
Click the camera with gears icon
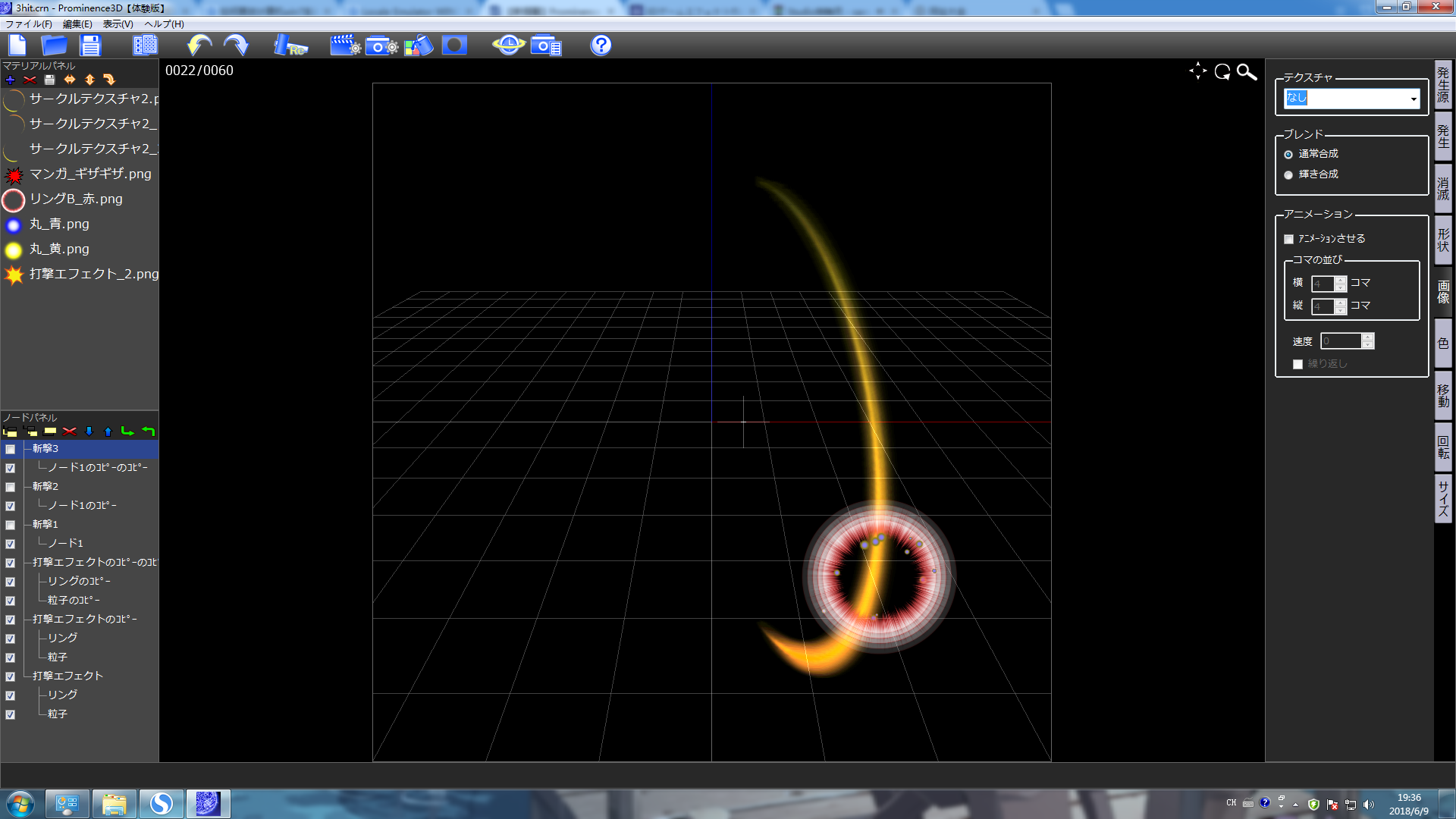point(381,45)
